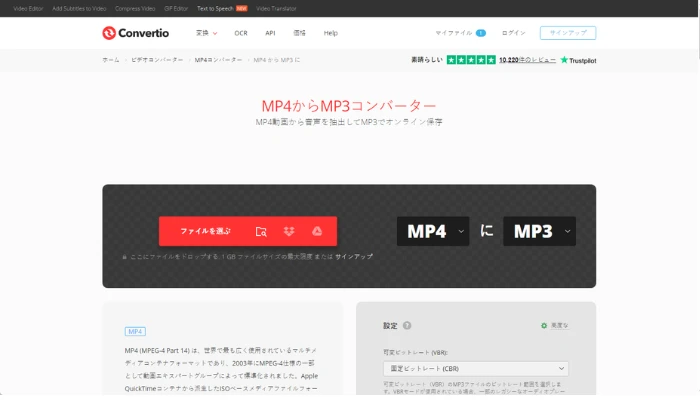Click the MP4からMP3コンバーター heading
Image resolution: width=700 pixels, height=400 pixels.
tap(349, 106)
